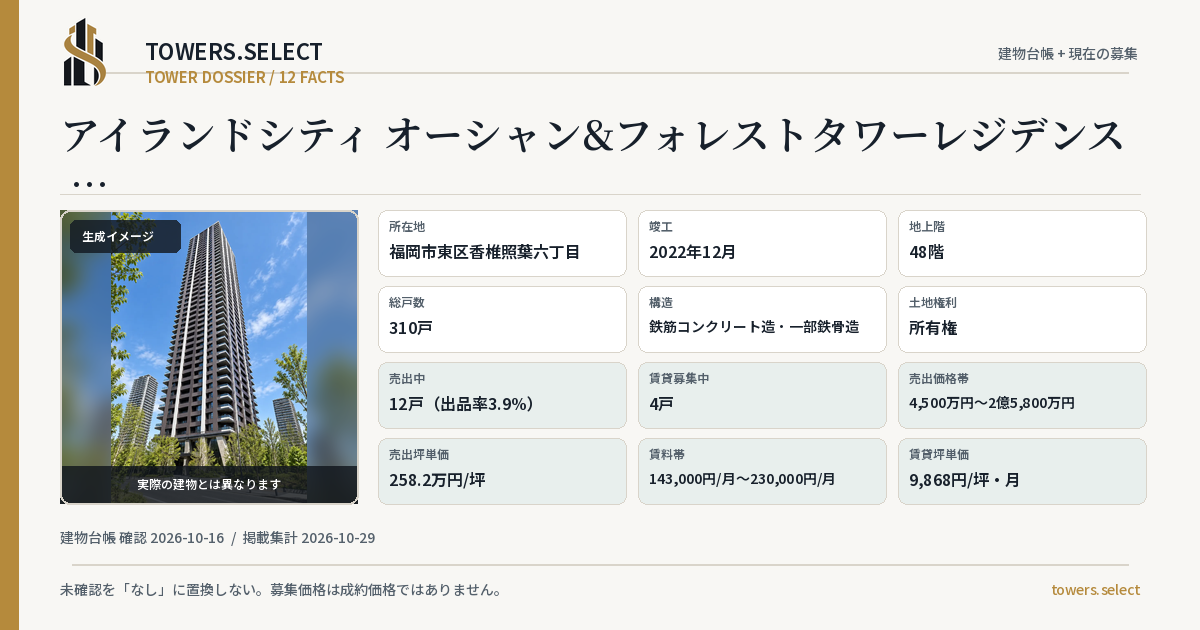
Task: Click the 建物台帳 + 現在の募集 header label
Action: click(x=1067, y=53)
